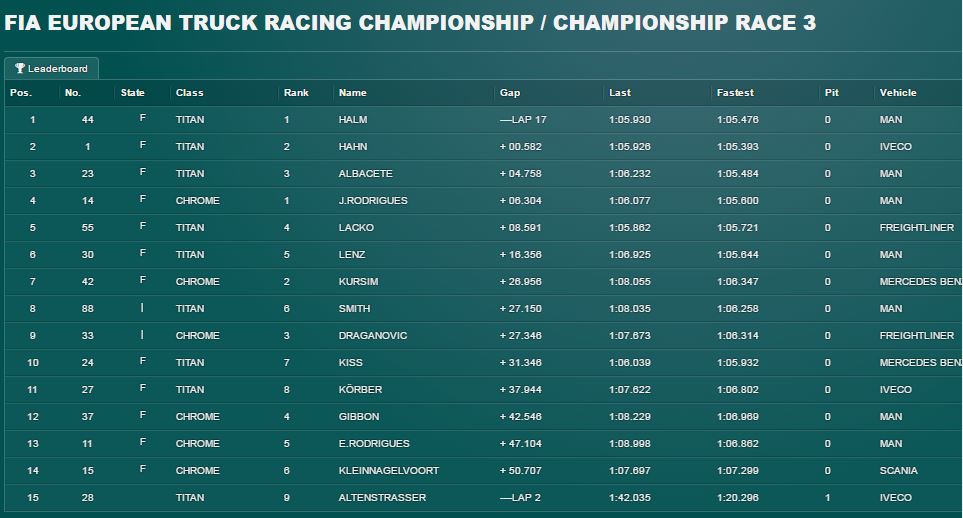
Task: Click the Last column header
Action: coord(620,93)
